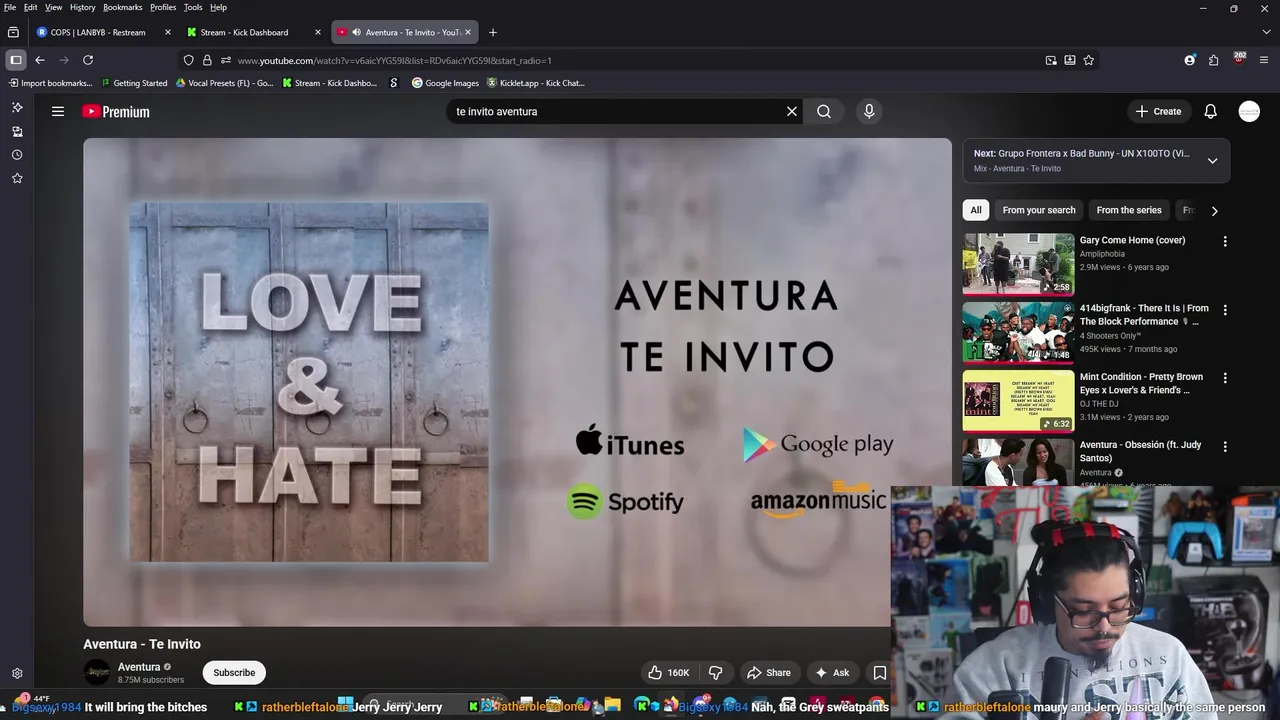Click the Aventura channel avatar
The image size is (1280, 720).
pyautogui.click(x=97, y=673)
